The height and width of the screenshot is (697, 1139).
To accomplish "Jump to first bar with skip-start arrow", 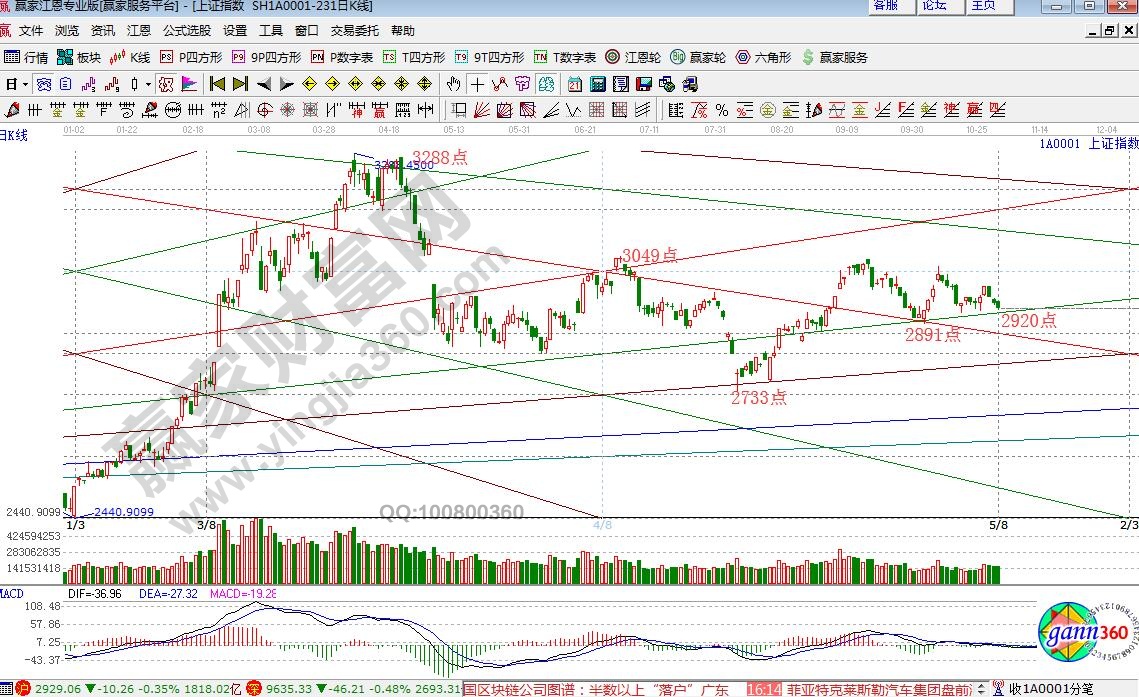I will [217, 84].
